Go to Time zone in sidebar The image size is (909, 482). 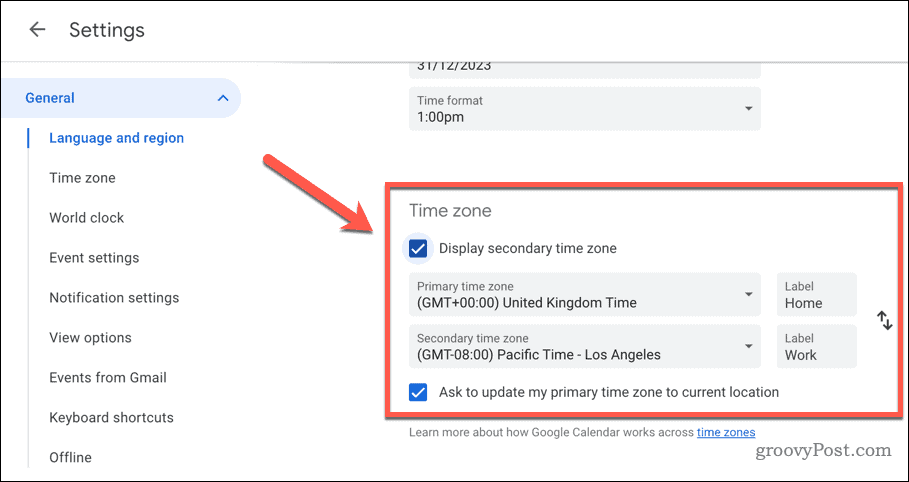[82, 178]
